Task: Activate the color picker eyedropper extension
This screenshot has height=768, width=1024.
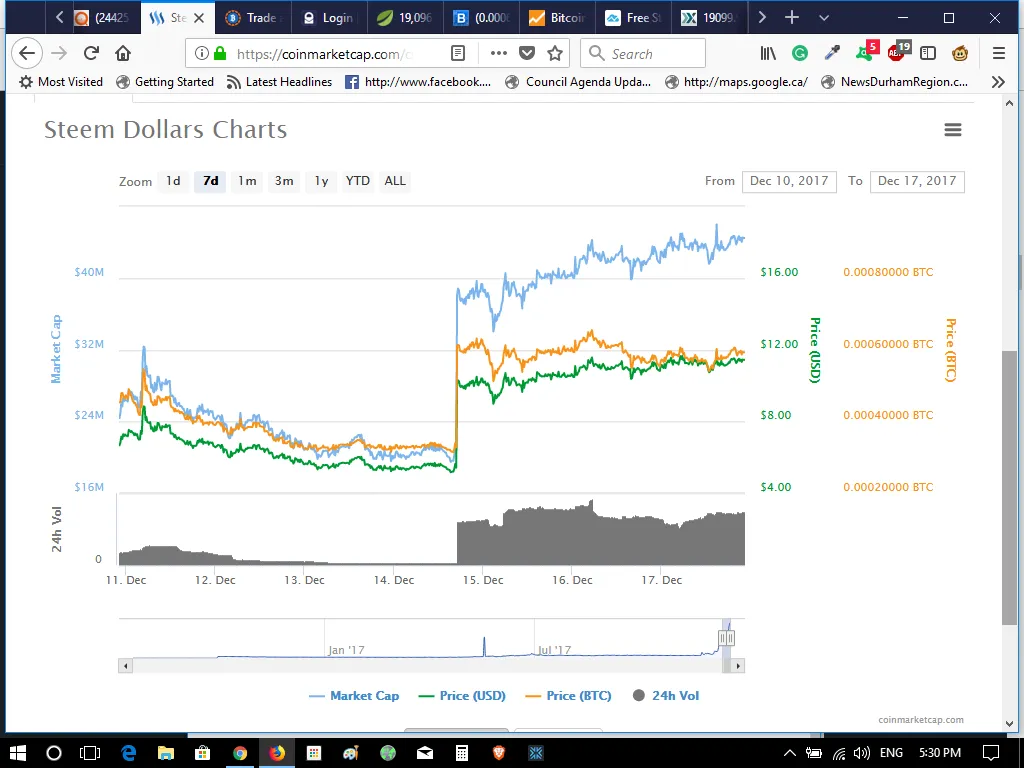Action: (x=832, y=53)
